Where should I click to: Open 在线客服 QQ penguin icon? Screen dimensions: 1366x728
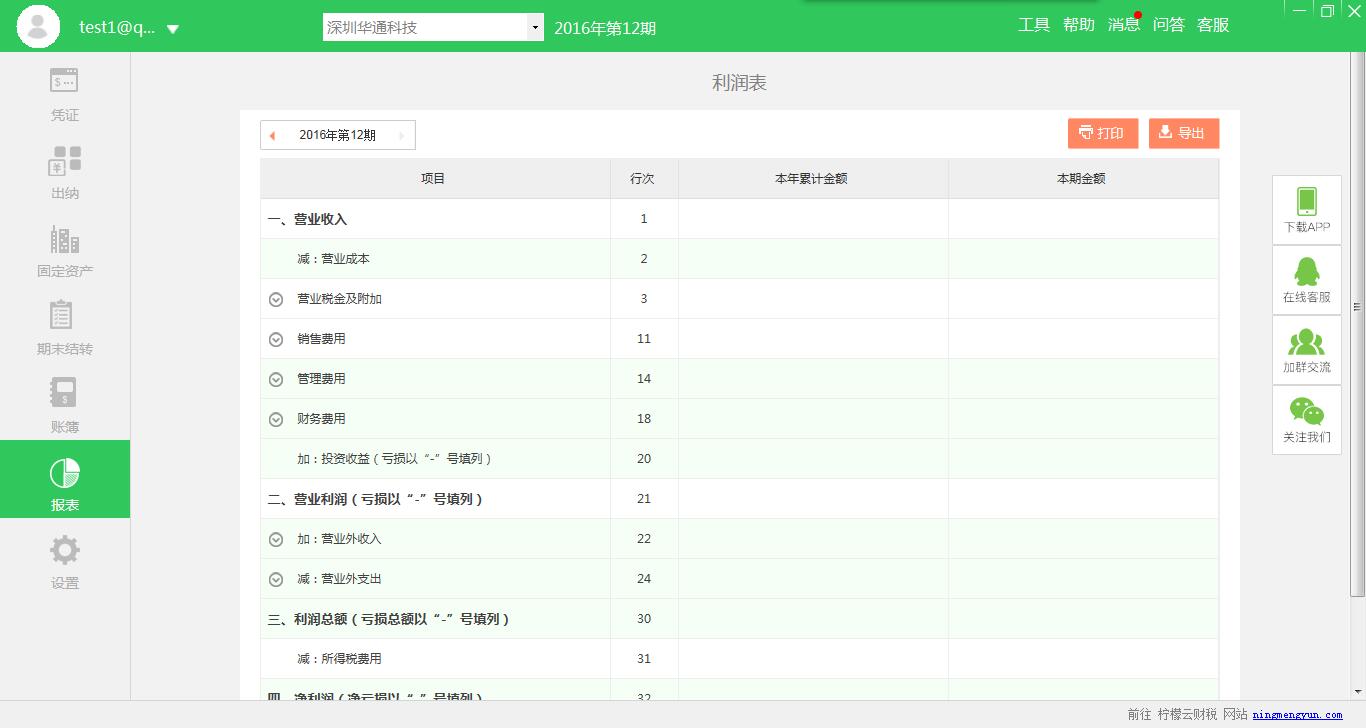click(1306, 271)
